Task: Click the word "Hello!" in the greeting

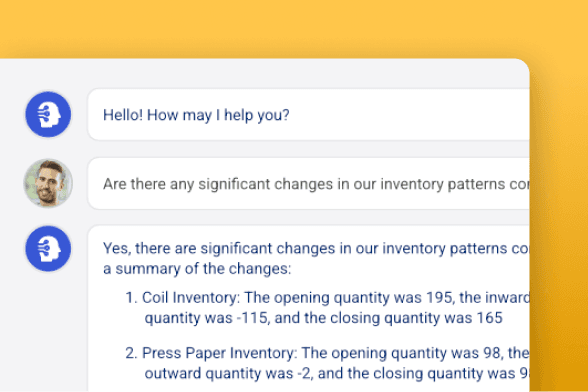Action: click(x=123, y=115)
